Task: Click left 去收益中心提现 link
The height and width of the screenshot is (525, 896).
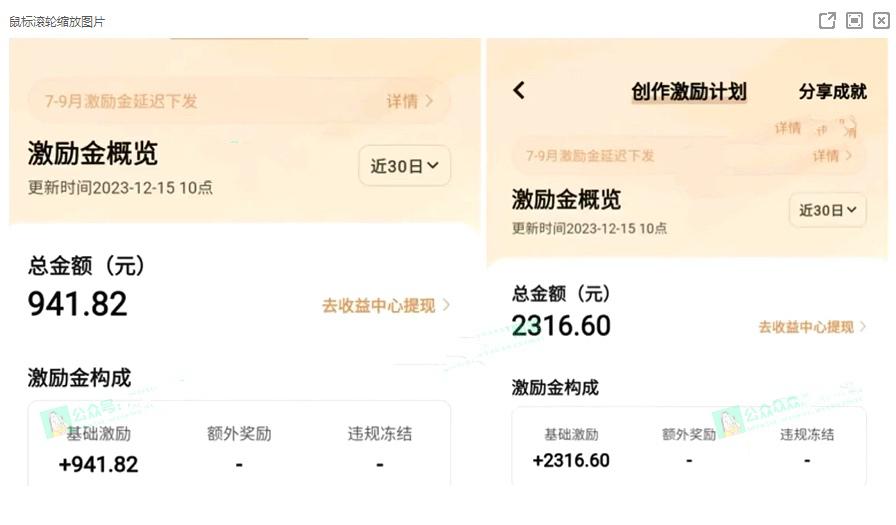Action: pyautogui.click(x=379, y=306)
